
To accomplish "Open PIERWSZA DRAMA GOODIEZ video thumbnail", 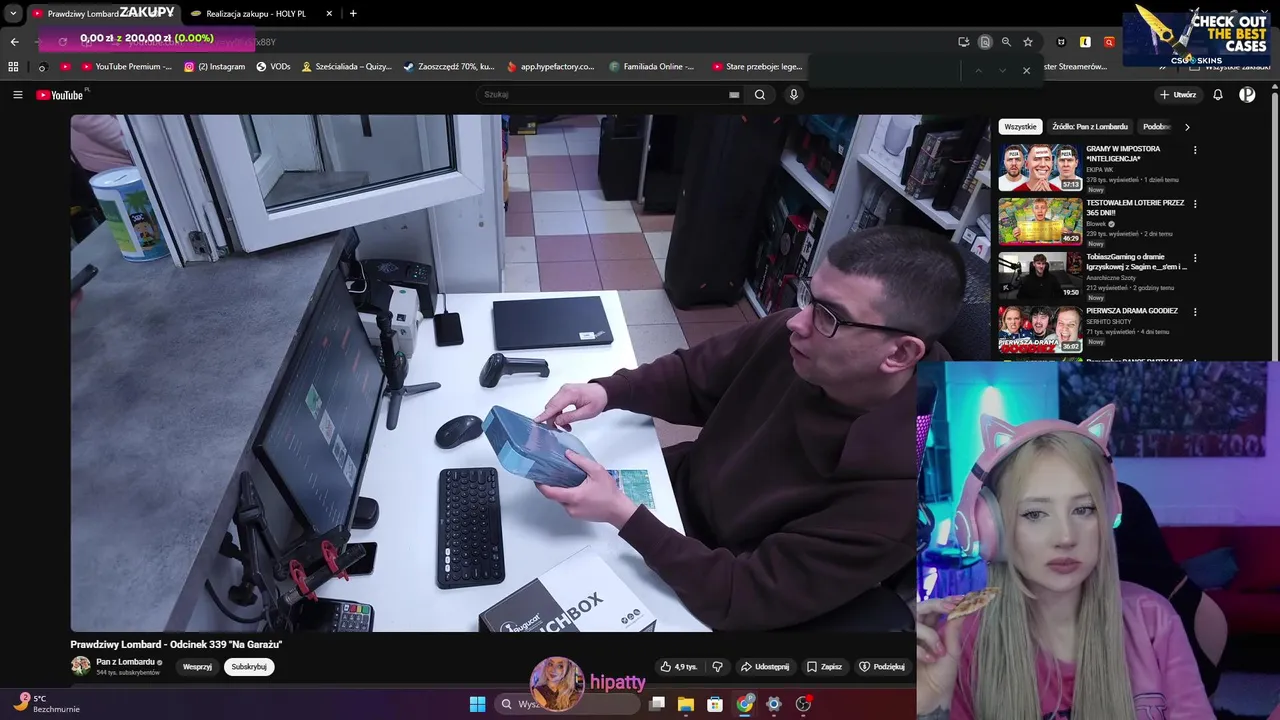I will click(1040, 329).
